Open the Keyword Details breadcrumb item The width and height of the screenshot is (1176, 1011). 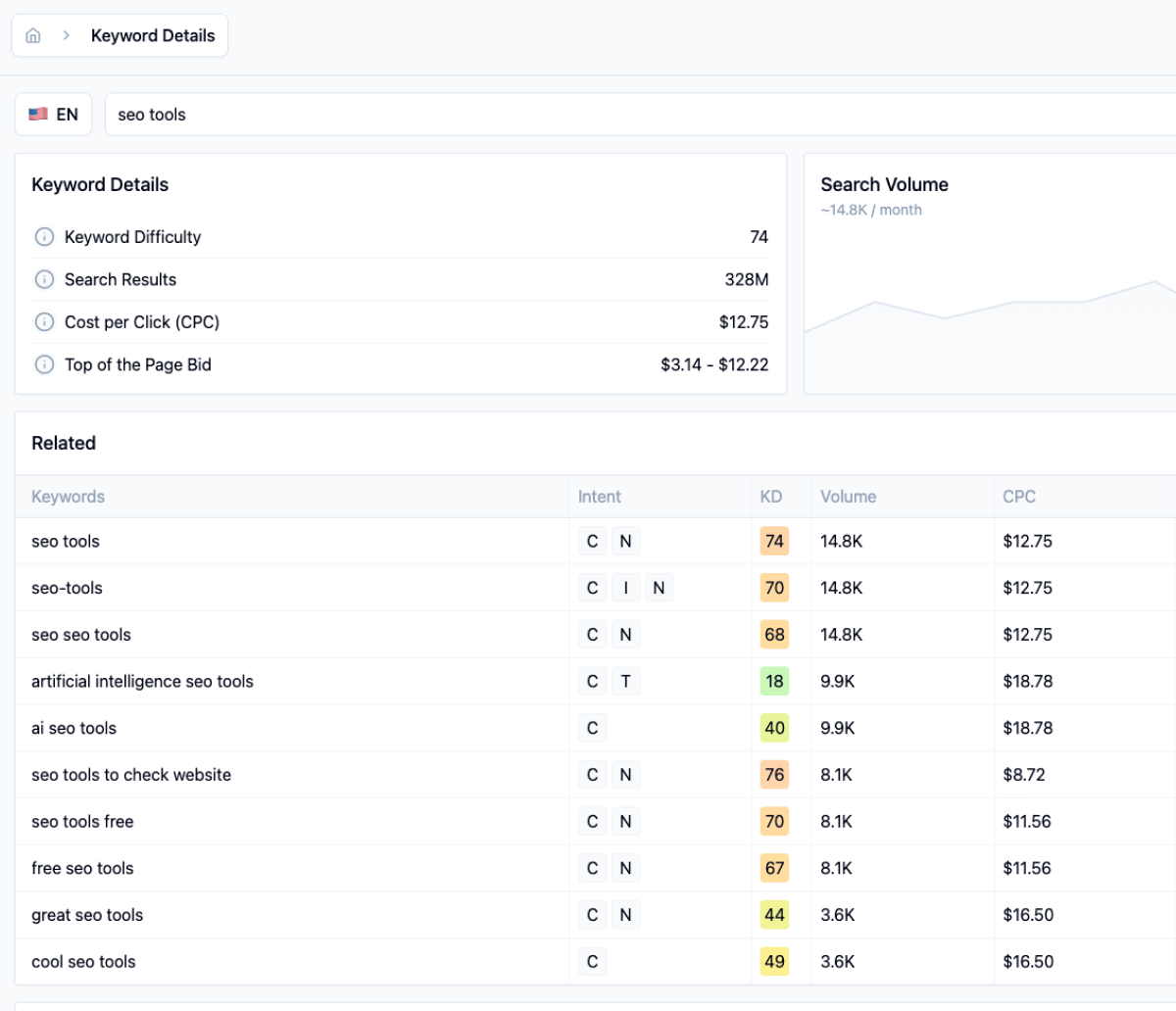pos(153,35)
